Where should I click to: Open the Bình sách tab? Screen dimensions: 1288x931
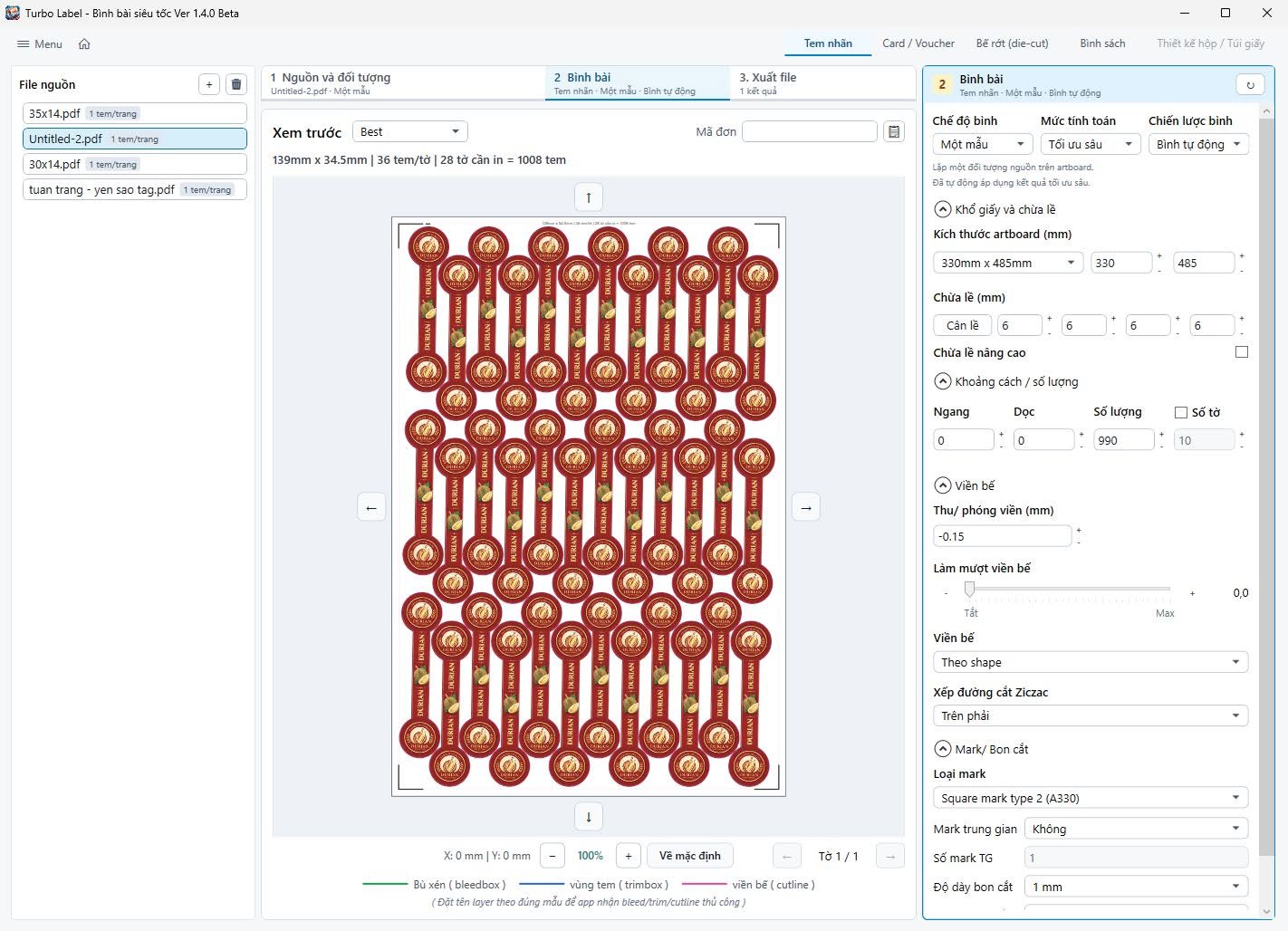click(x=1102, y=43)
